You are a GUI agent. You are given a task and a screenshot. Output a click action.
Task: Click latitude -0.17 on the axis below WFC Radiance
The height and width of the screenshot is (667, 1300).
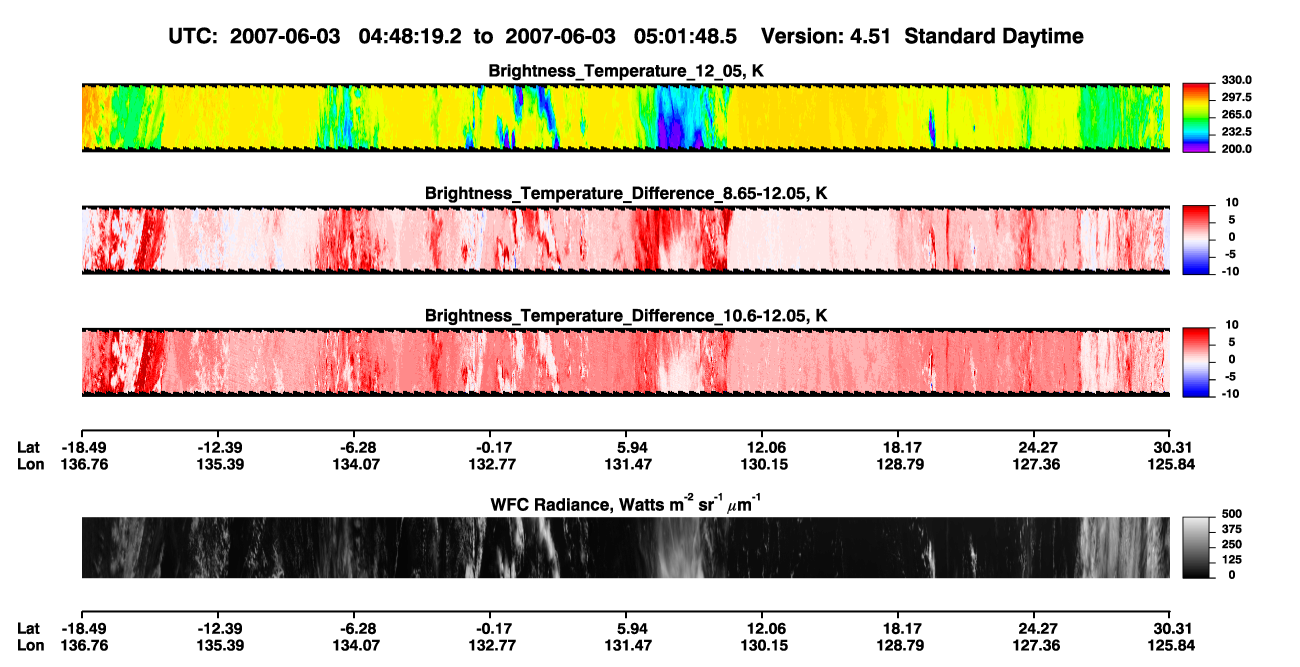click(x=490, y=628)
